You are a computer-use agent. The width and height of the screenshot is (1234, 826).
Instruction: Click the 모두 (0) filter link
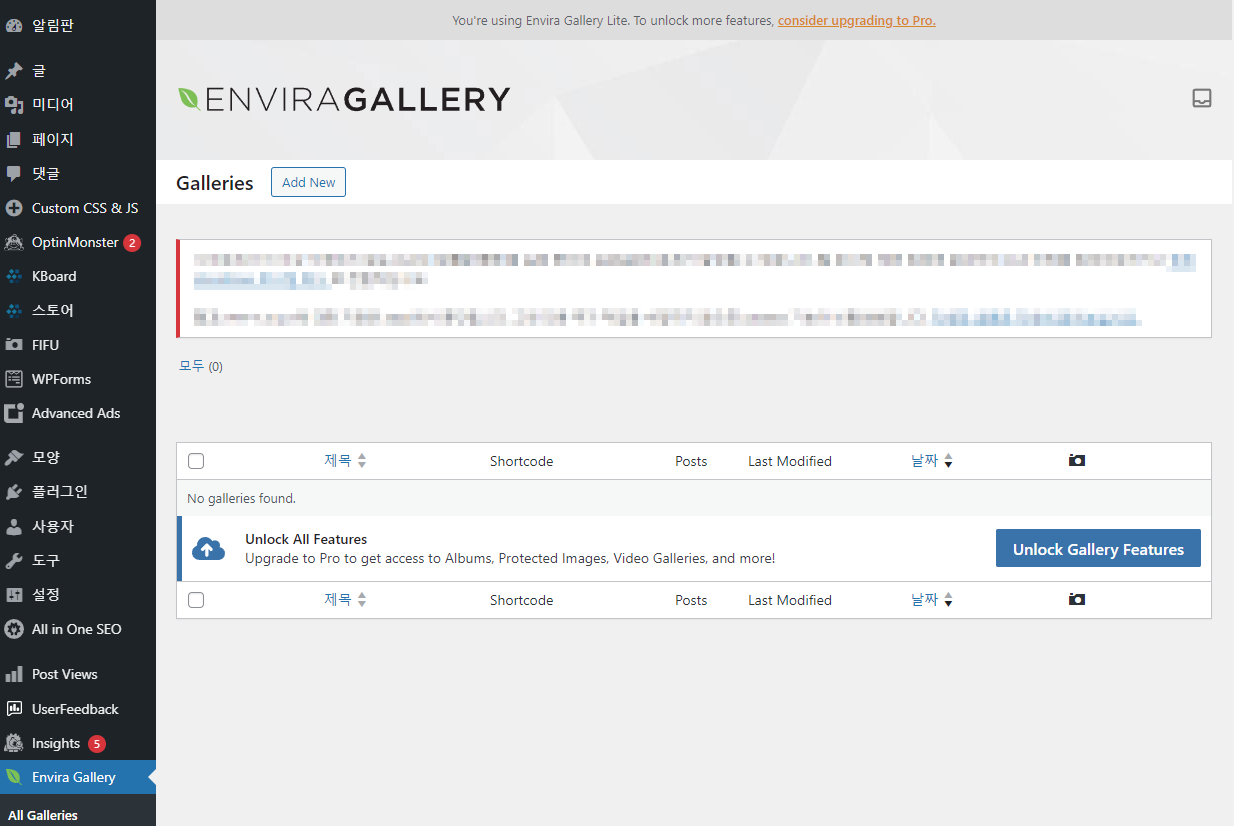point(201,366)
